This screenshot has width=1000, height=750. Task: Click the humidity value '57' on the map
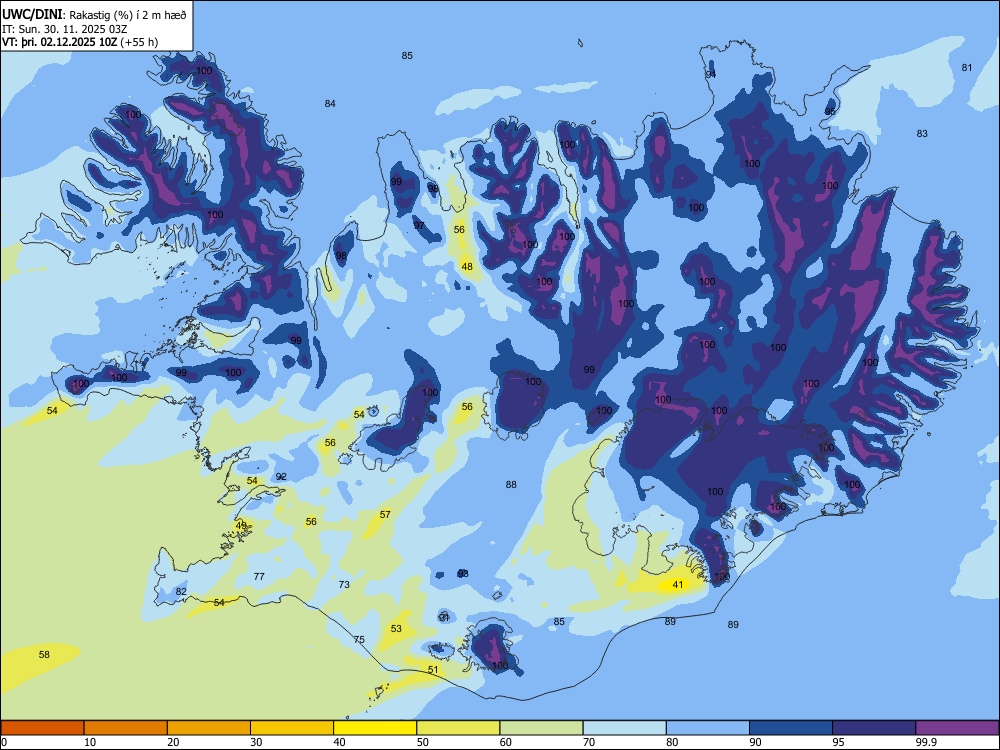[x=385, y=515]
